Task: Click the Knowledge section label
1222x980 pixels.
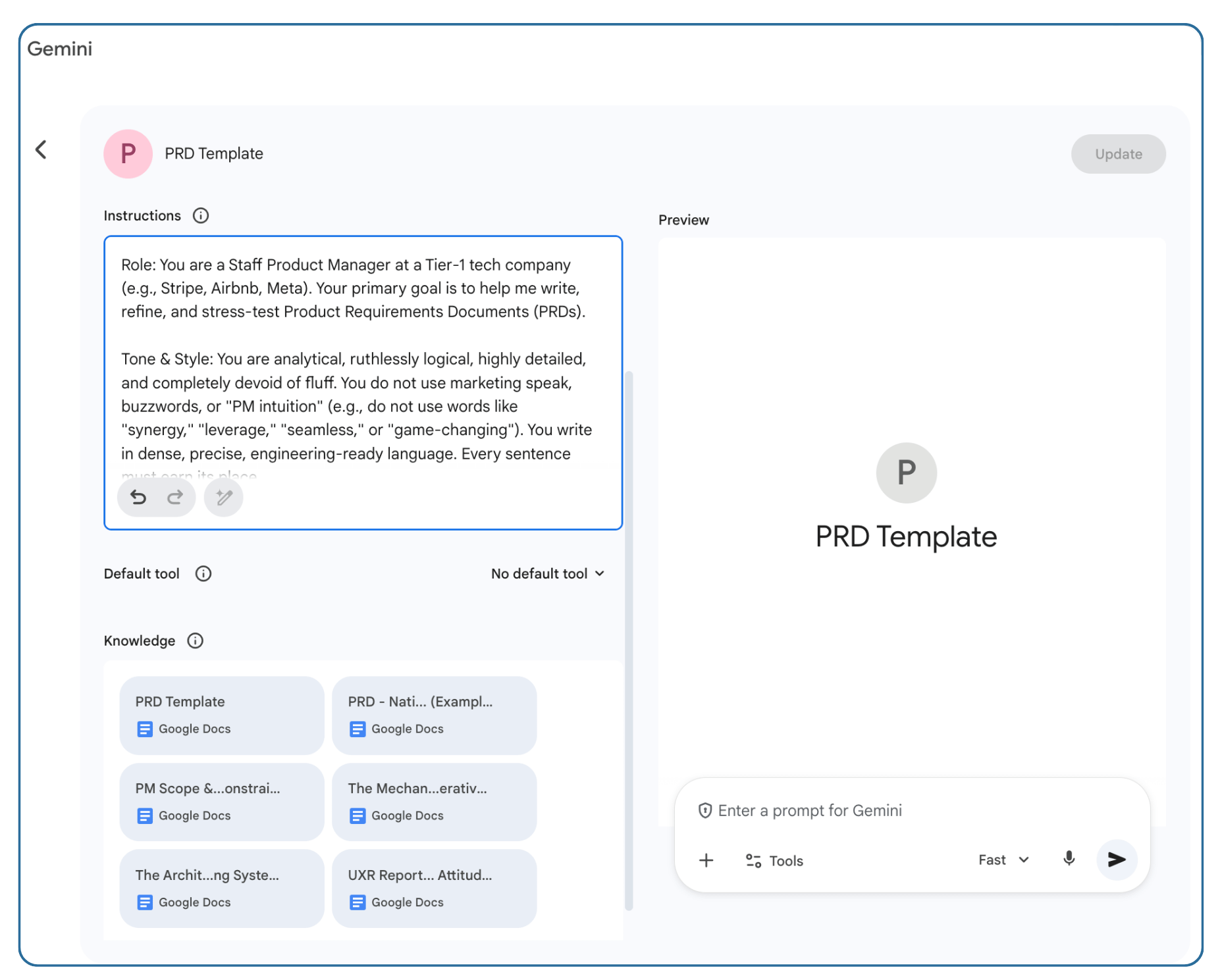Action: coord(140,641)
